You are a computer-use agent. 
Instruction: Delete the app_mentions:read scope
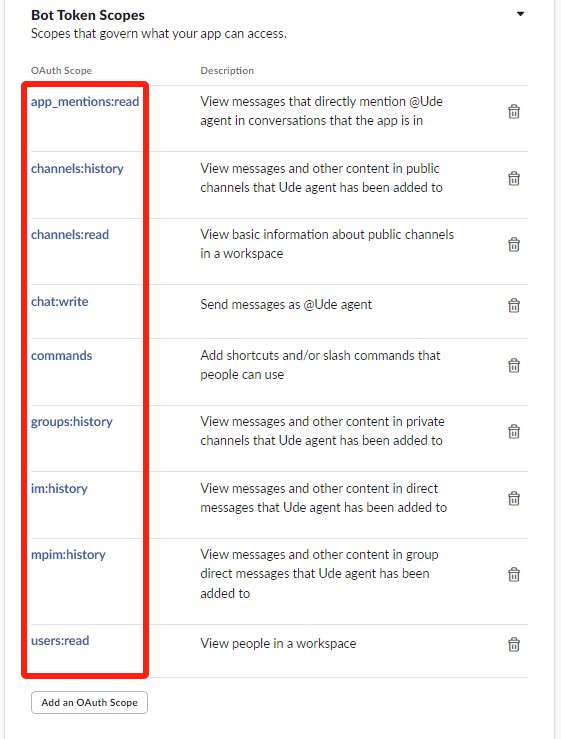point(514,111)
